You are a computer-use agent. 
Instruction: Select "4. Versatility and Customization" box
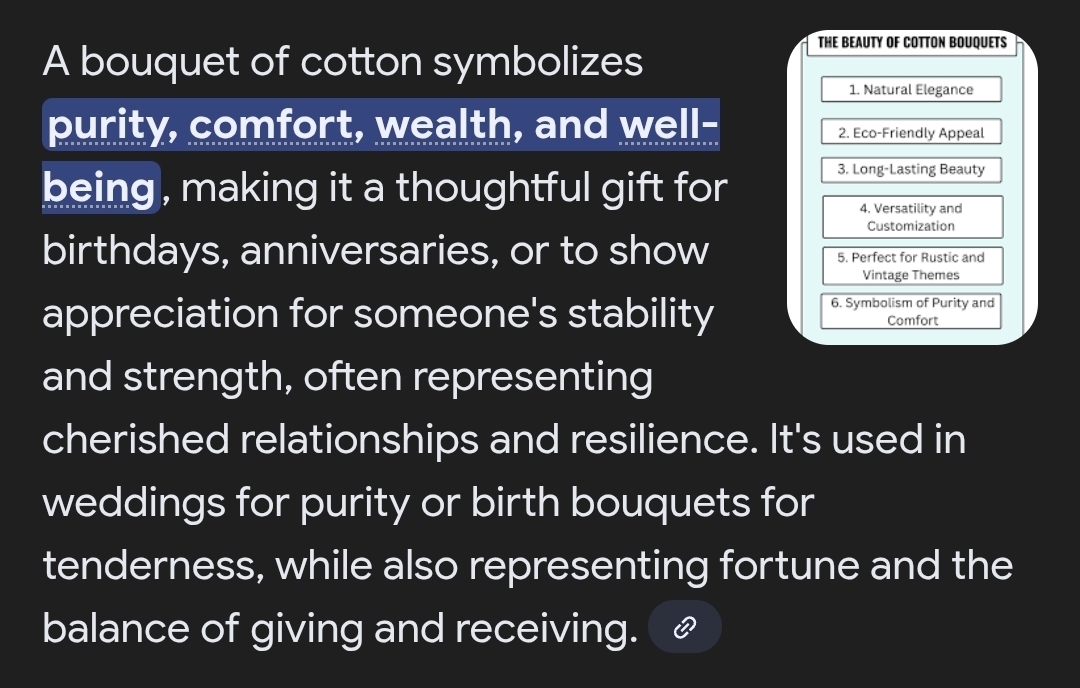(x=911, y=217)
